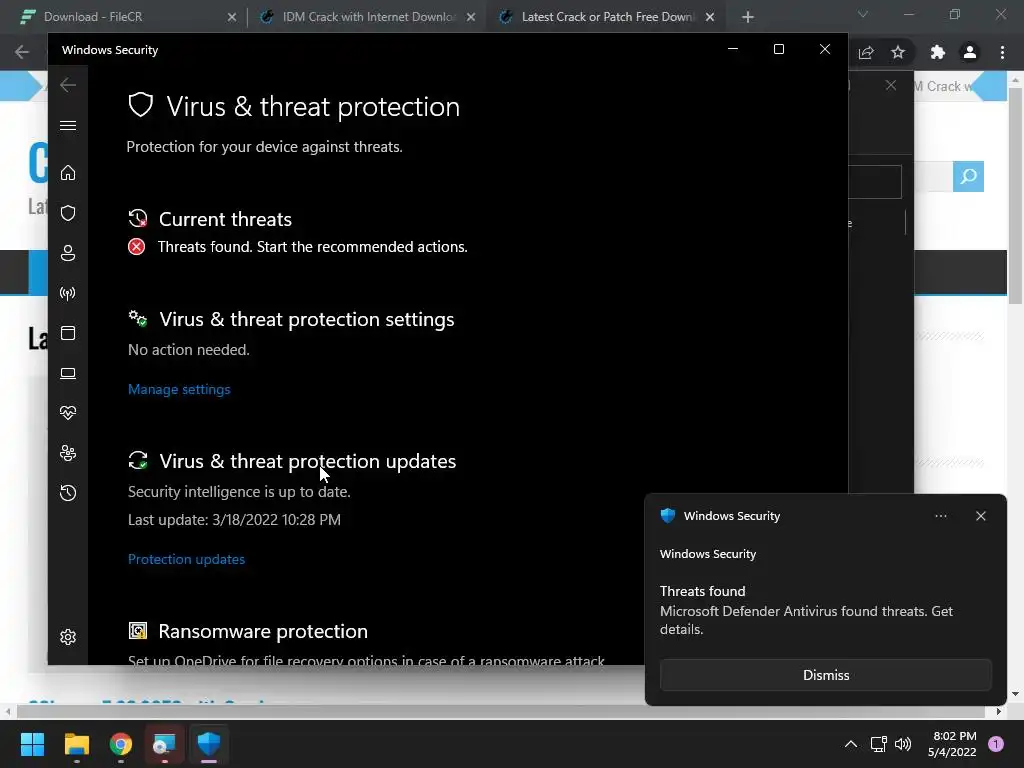Close the Windows Security toast notification
1024x768 pixels.
coord(980,516)
